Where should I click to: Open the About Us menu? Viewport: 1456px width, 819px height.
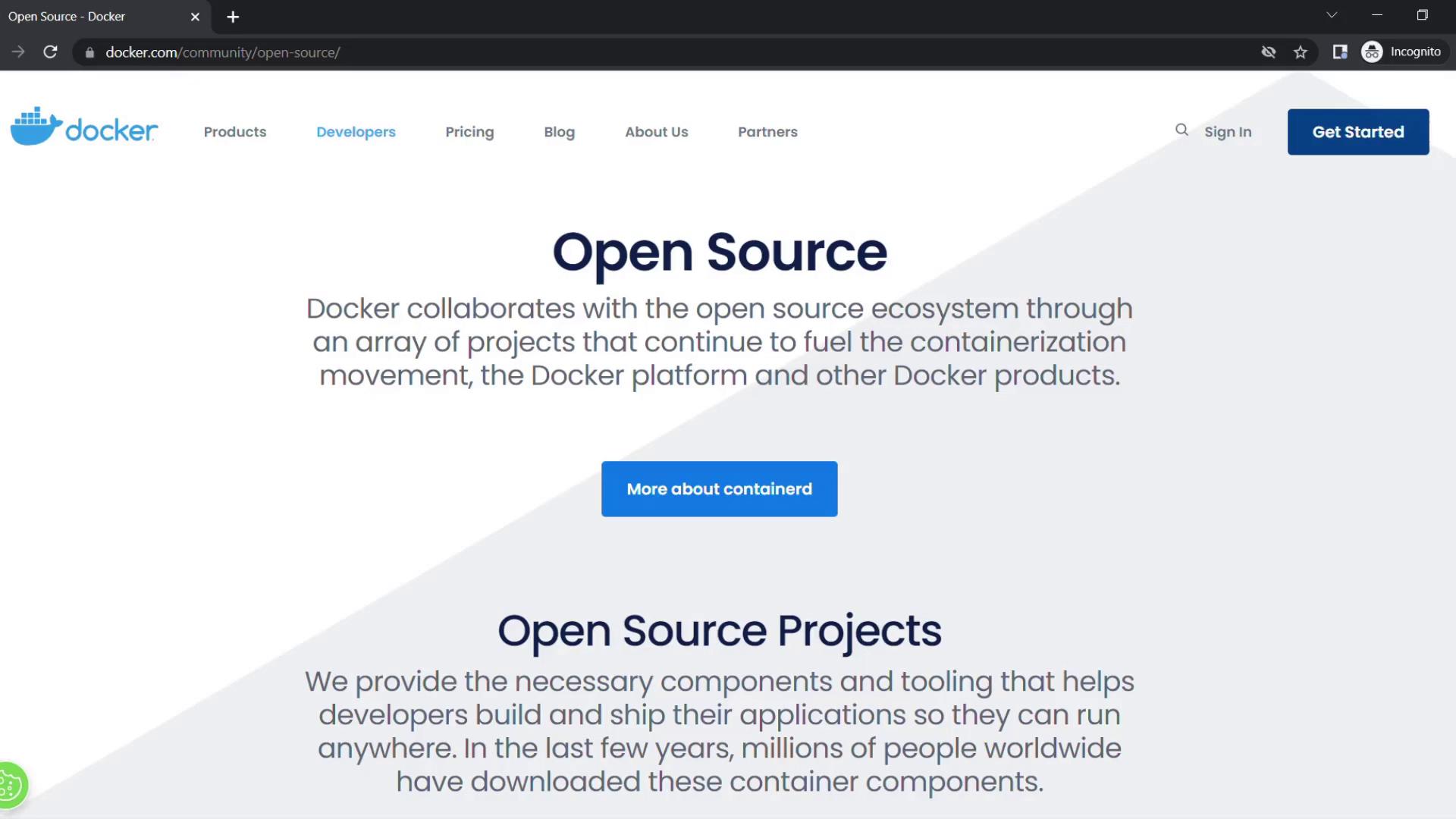coord(656,132)
